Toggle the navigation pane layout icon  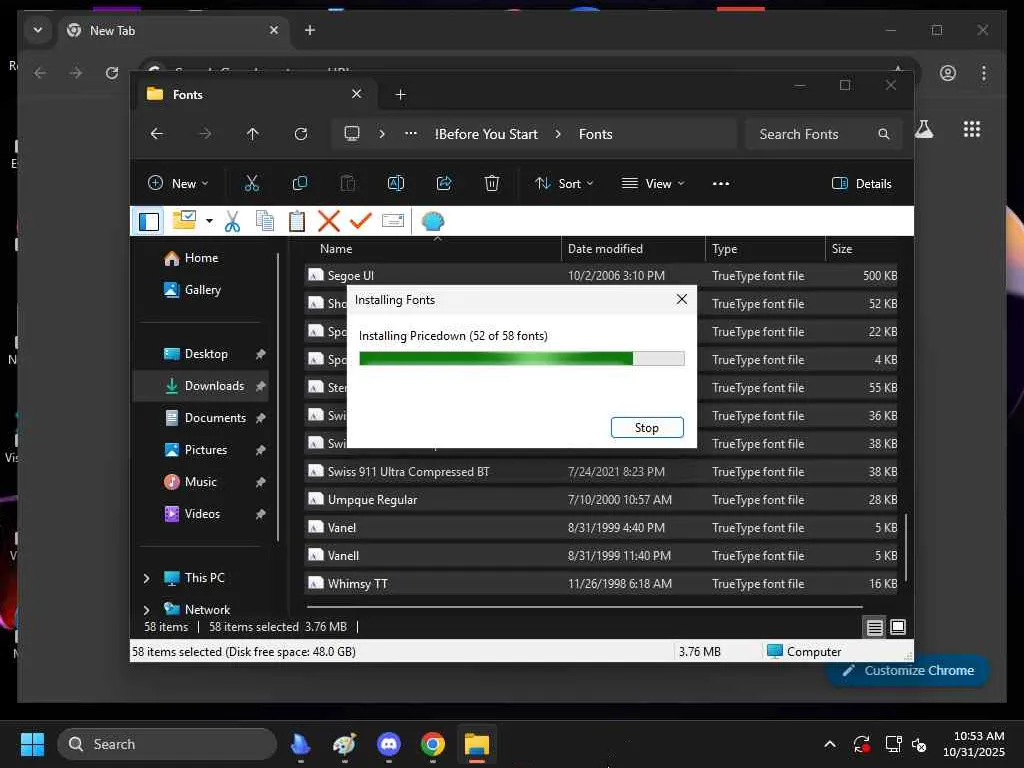click(x=149, y=221)
